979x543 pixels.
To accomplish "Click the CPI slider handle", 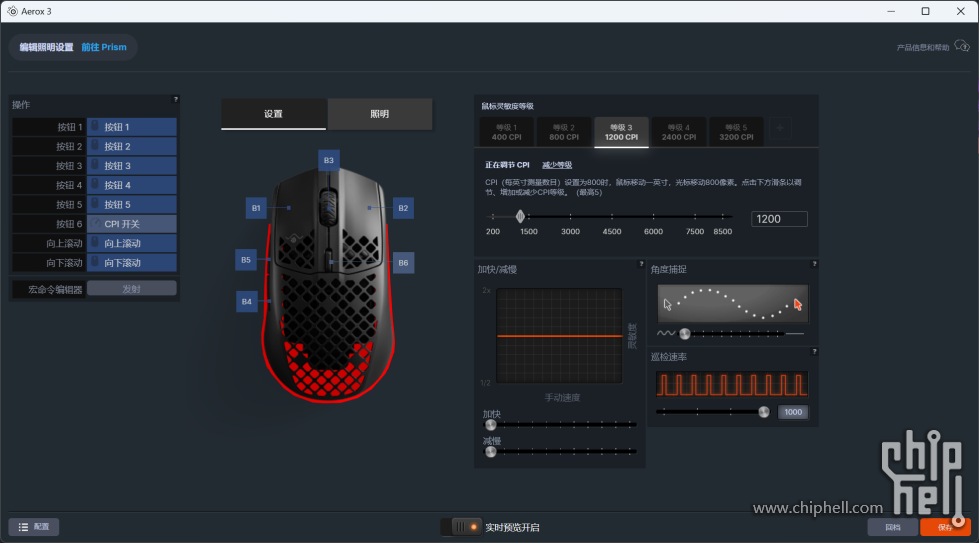I will point(520,217).
